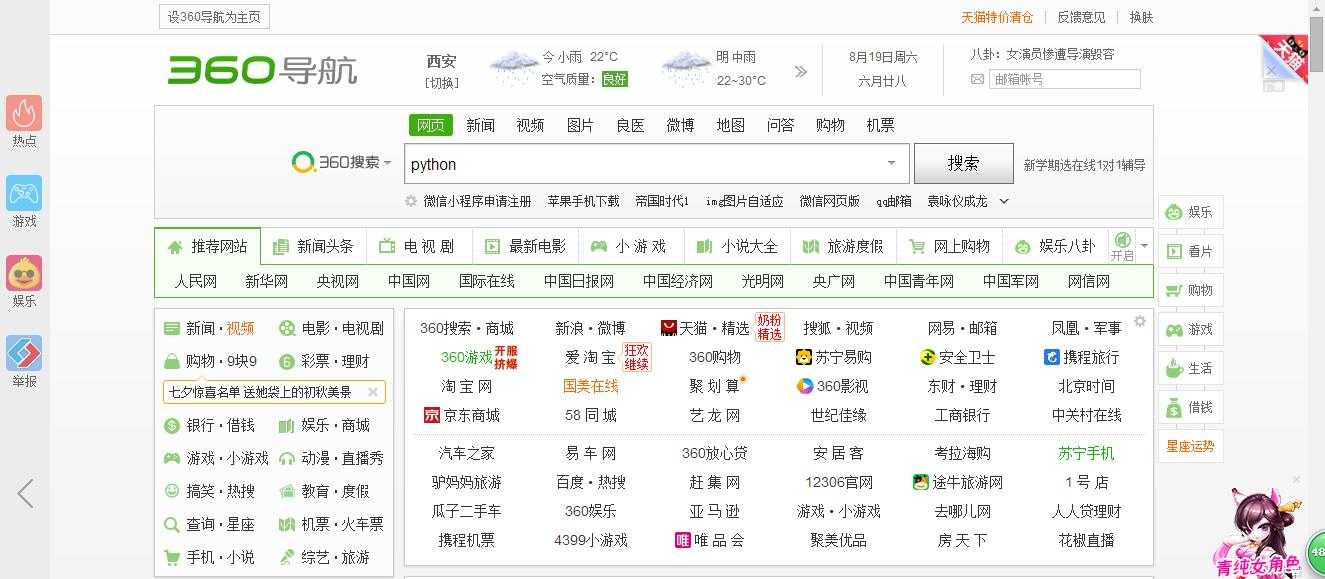Open the settings gear below search box

411,201
